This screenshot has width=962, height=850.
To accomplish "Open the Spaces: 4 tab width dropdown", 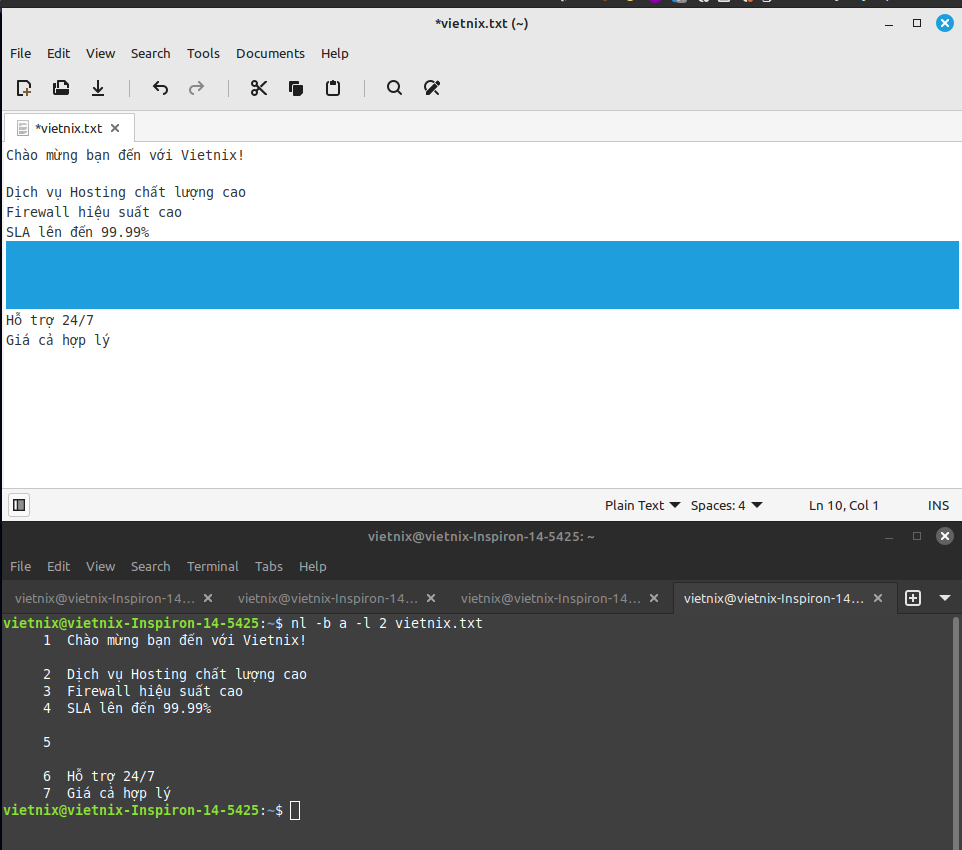I will (x=726, y=505).
